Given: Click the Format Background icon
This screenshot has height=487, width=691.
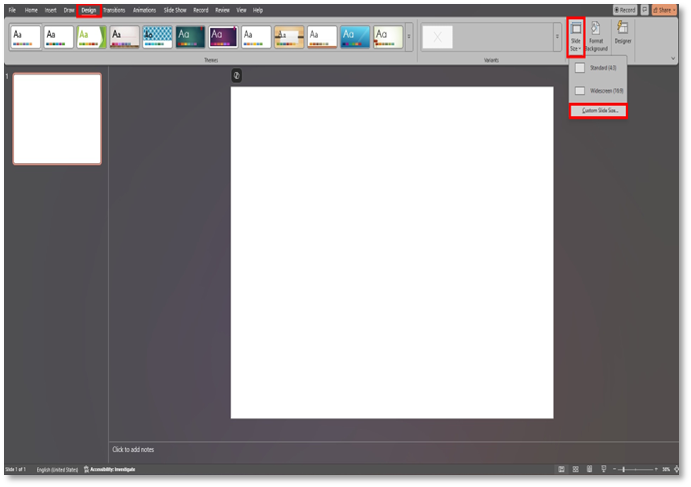Looking at the screenshot, I should [596, 36].
